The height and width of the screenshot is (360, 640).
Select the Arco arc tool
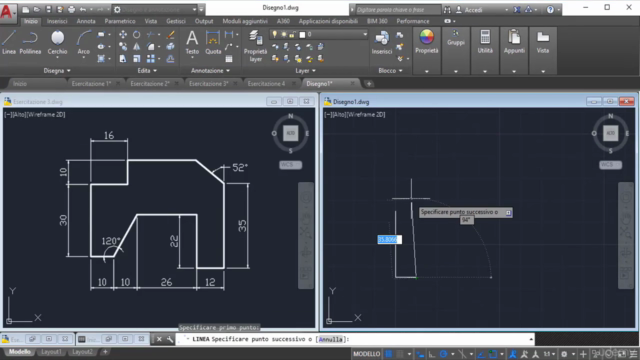(83, 42)
